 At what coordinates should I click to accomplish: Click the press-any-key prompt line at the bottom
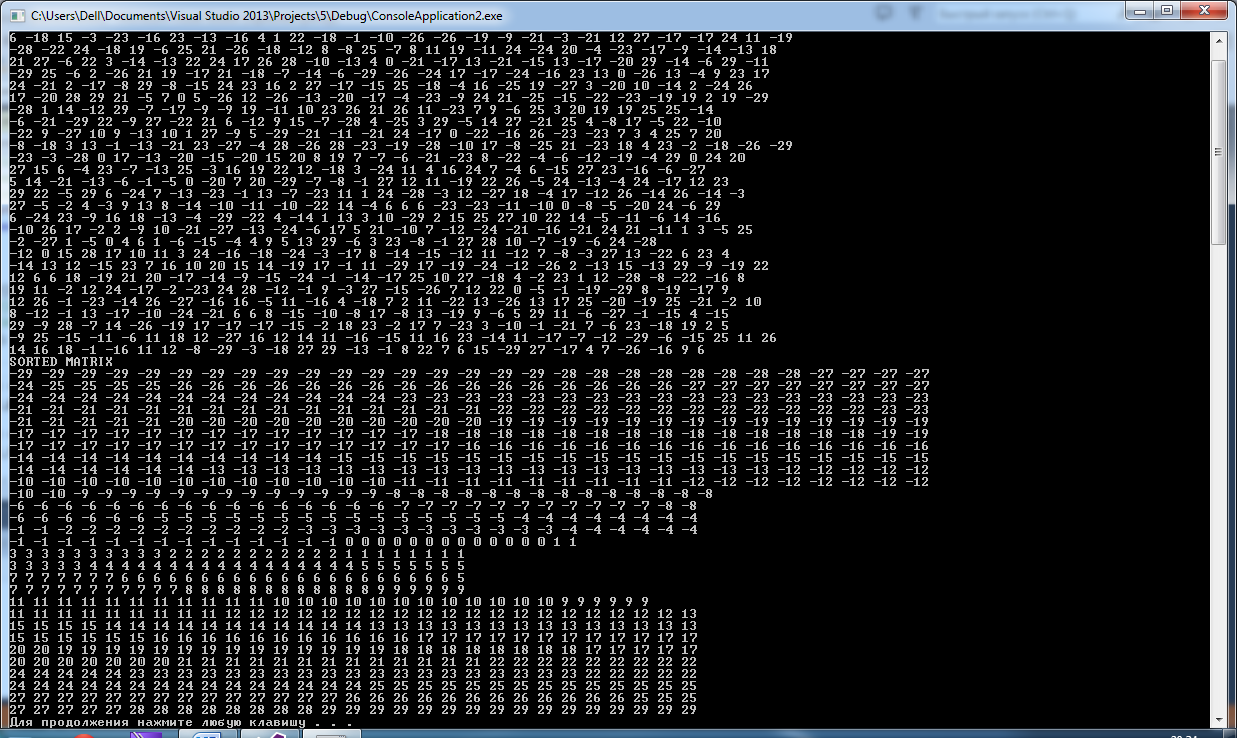click(x=181, y=722)
